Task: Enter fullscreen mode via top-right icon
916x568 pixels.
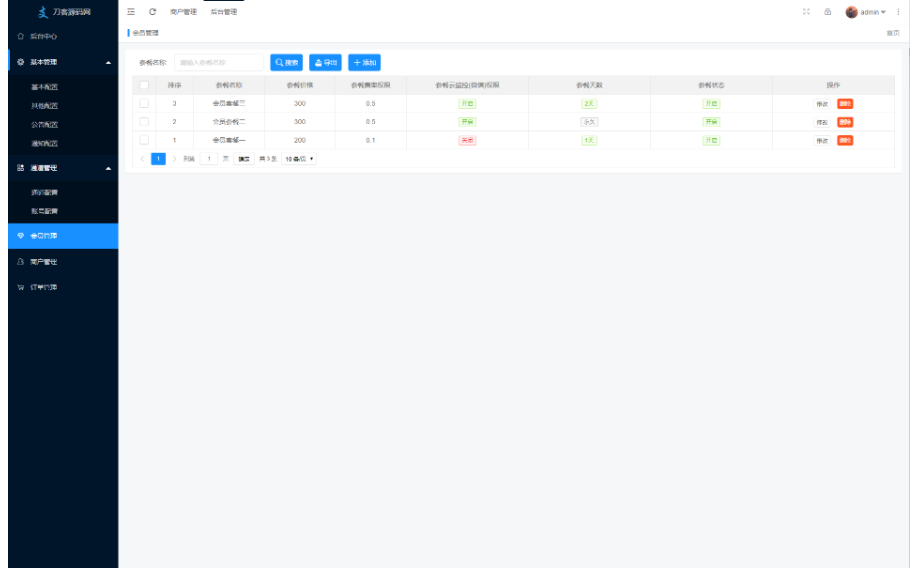Action: (x=806, y=12)
